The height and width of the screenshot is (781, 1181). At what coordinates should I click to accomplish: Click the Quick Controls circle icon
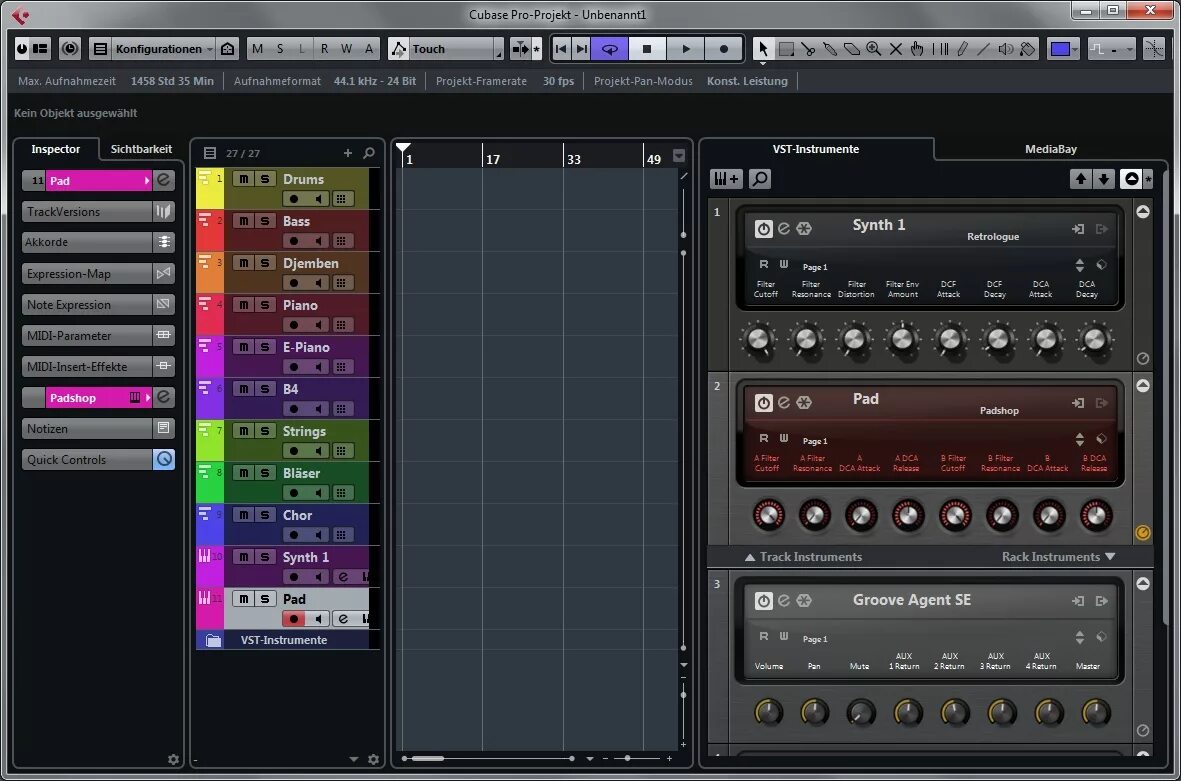[163, 459]
